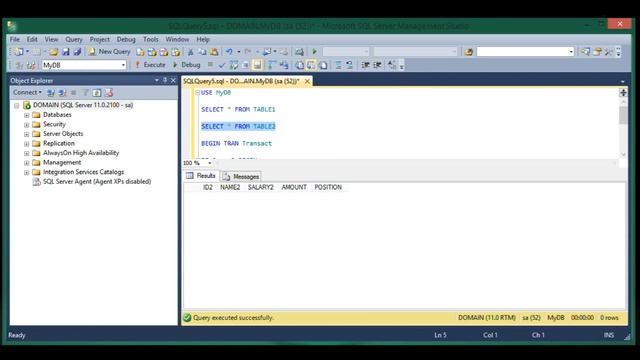Open a Database Engine Query icon
The image size is (640, 360).
[x=140, y=52]
